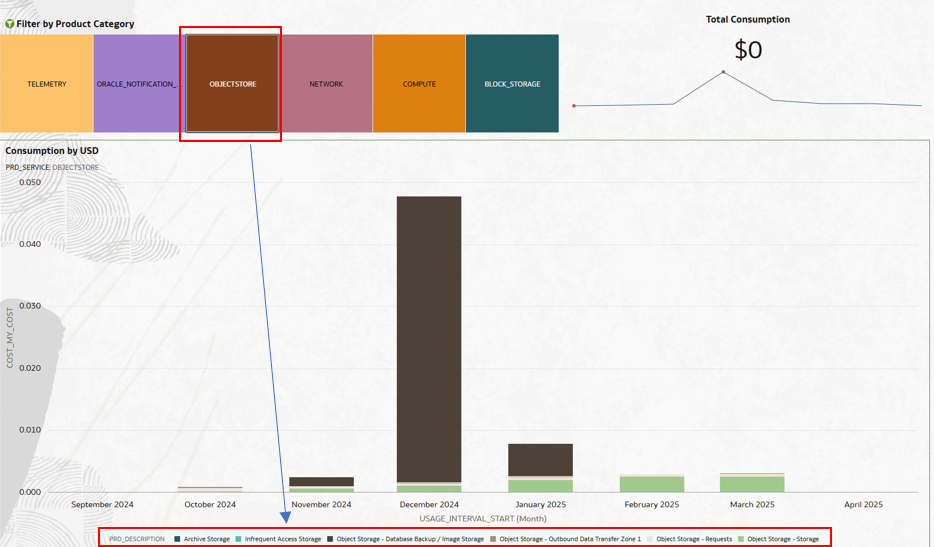Viewport: 934px width, 547px height.
Task: Click the 0.020 y-axis value
Action: tap(30, 368)
